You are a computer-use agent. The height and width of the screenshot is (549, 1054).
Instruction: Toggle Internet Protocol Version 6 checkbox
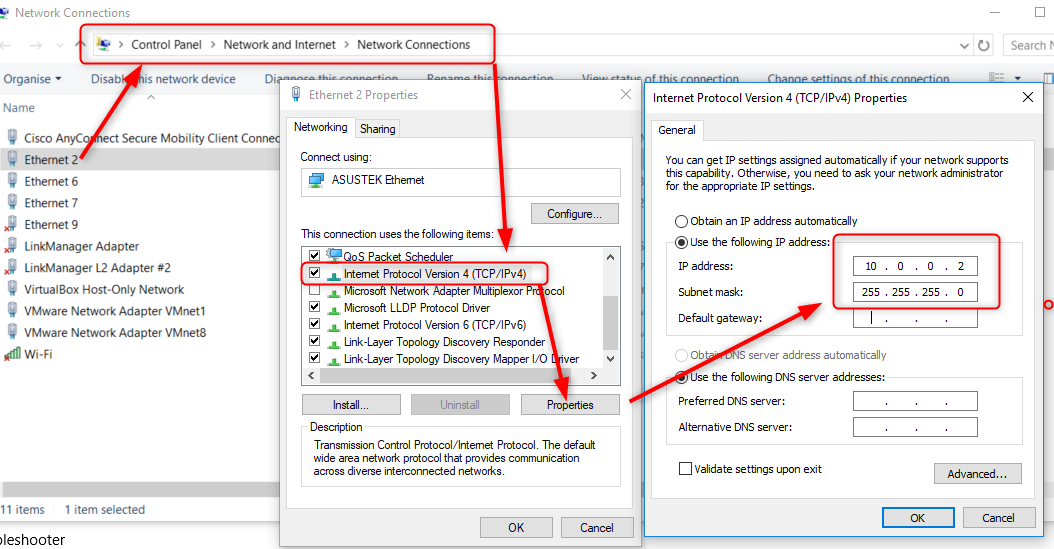pos(314,324)
